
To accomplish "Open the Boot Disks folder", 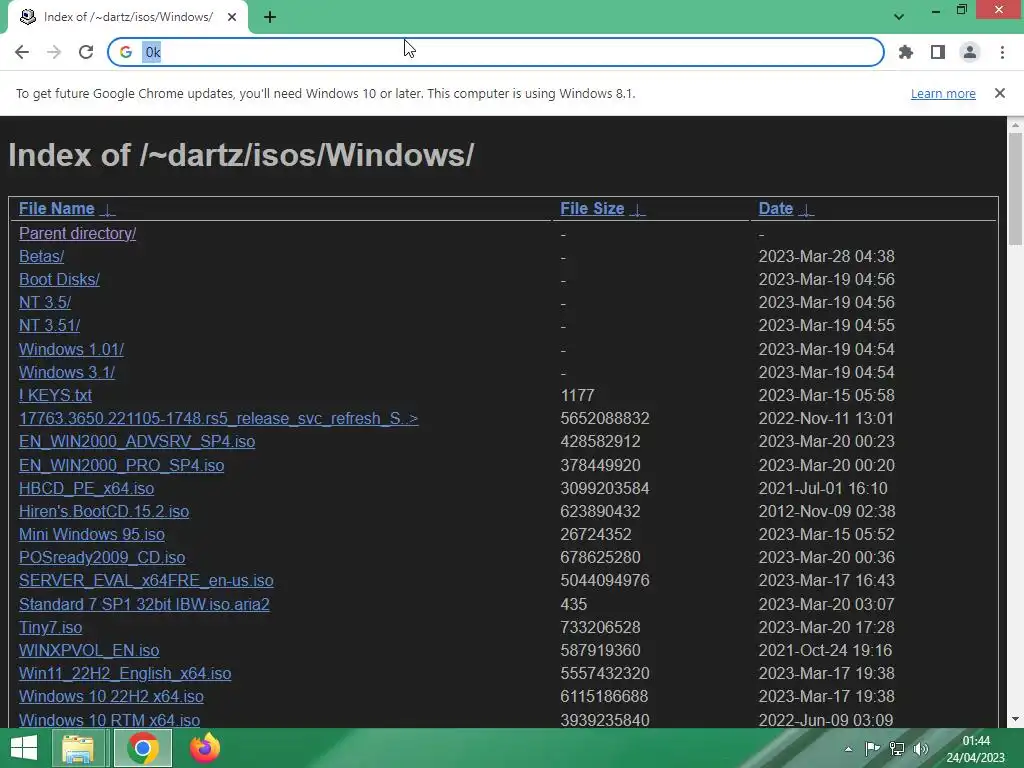I will (x=59, y=280).
